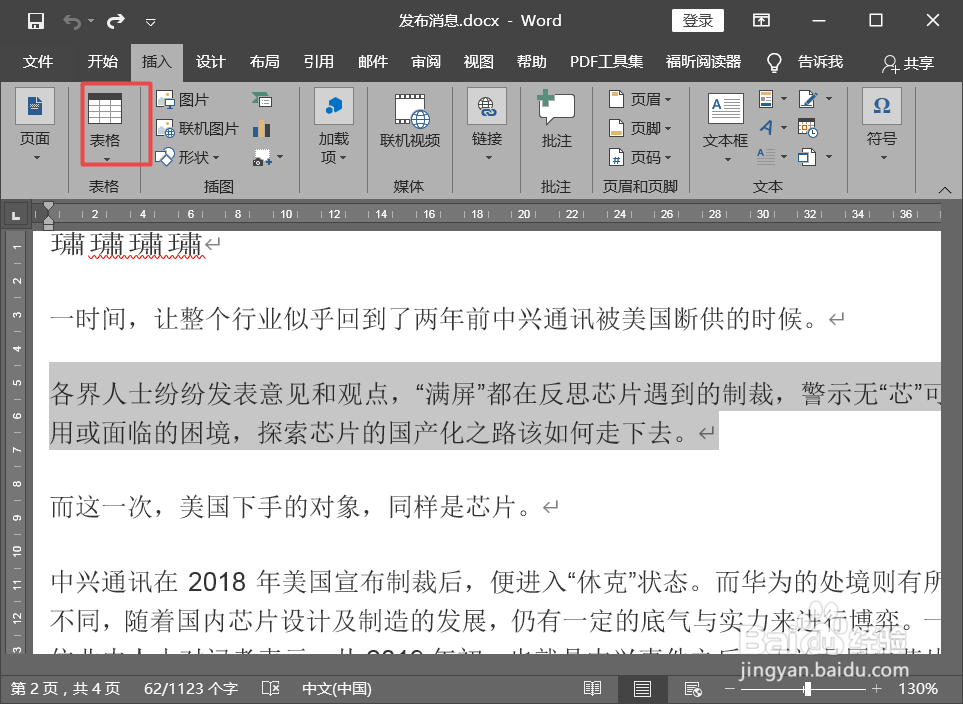Screen dimensions: 963x704
Task: Open the PDF工具集 tab
Action: tap(606, 62)
